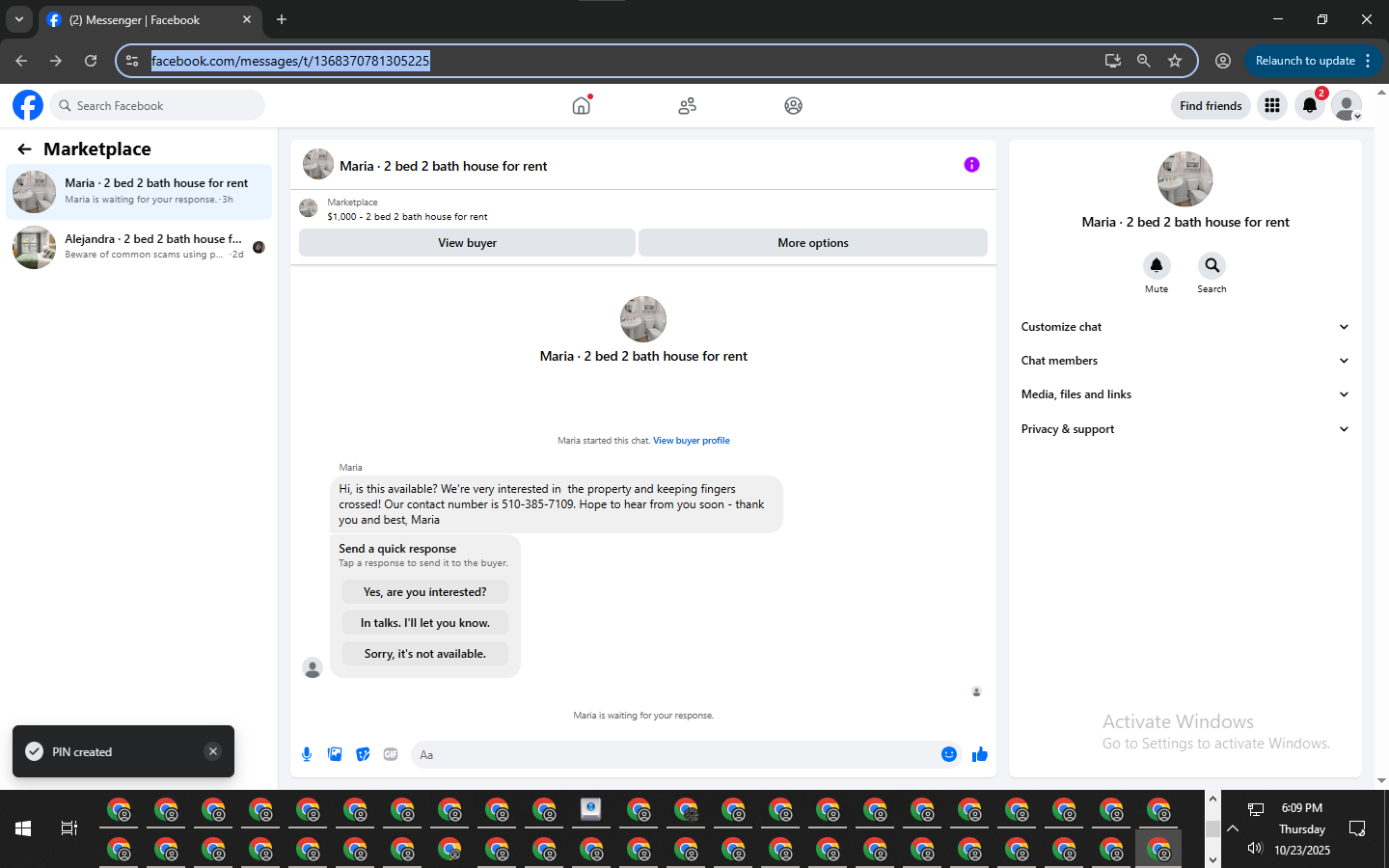Image resolution: width=1389 pixels, height=868 pixels.
Task: Go back with the Marketplace back arrow
Action: [24, 149]
